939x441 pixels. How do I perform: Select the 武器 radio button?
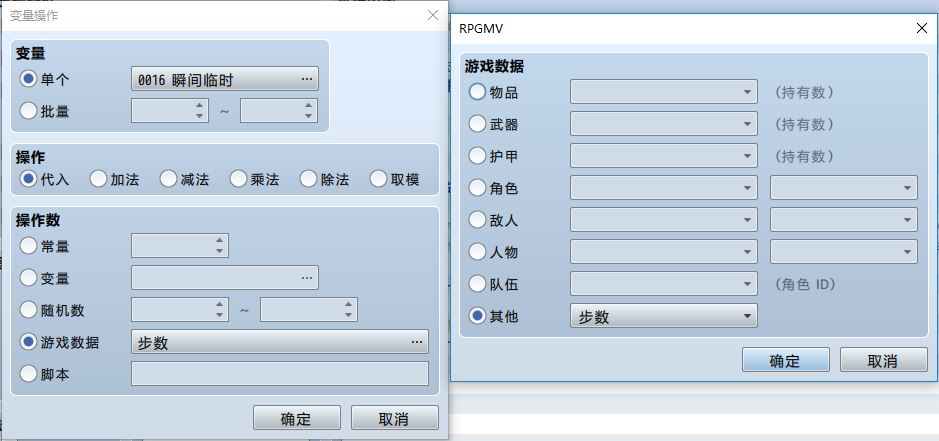click(477, 124)
